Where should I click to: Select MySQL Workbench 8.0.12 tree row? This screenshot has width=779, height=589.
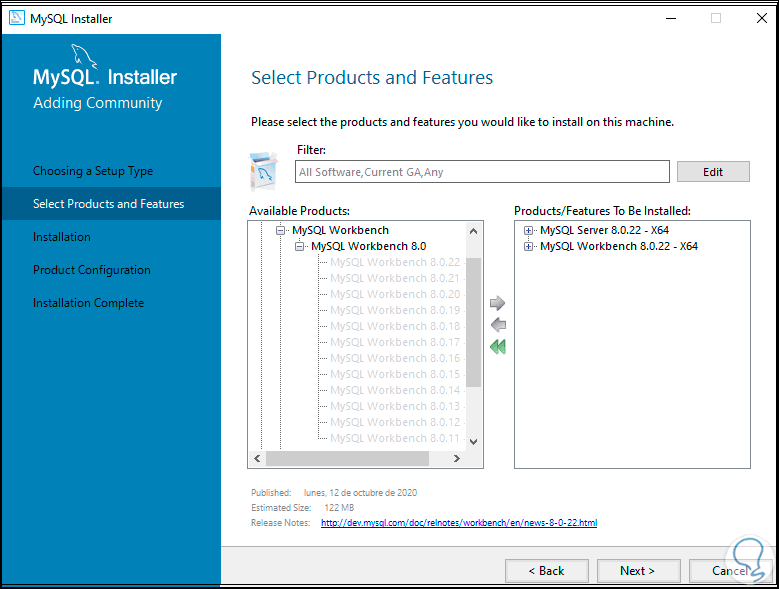(395, 422)
